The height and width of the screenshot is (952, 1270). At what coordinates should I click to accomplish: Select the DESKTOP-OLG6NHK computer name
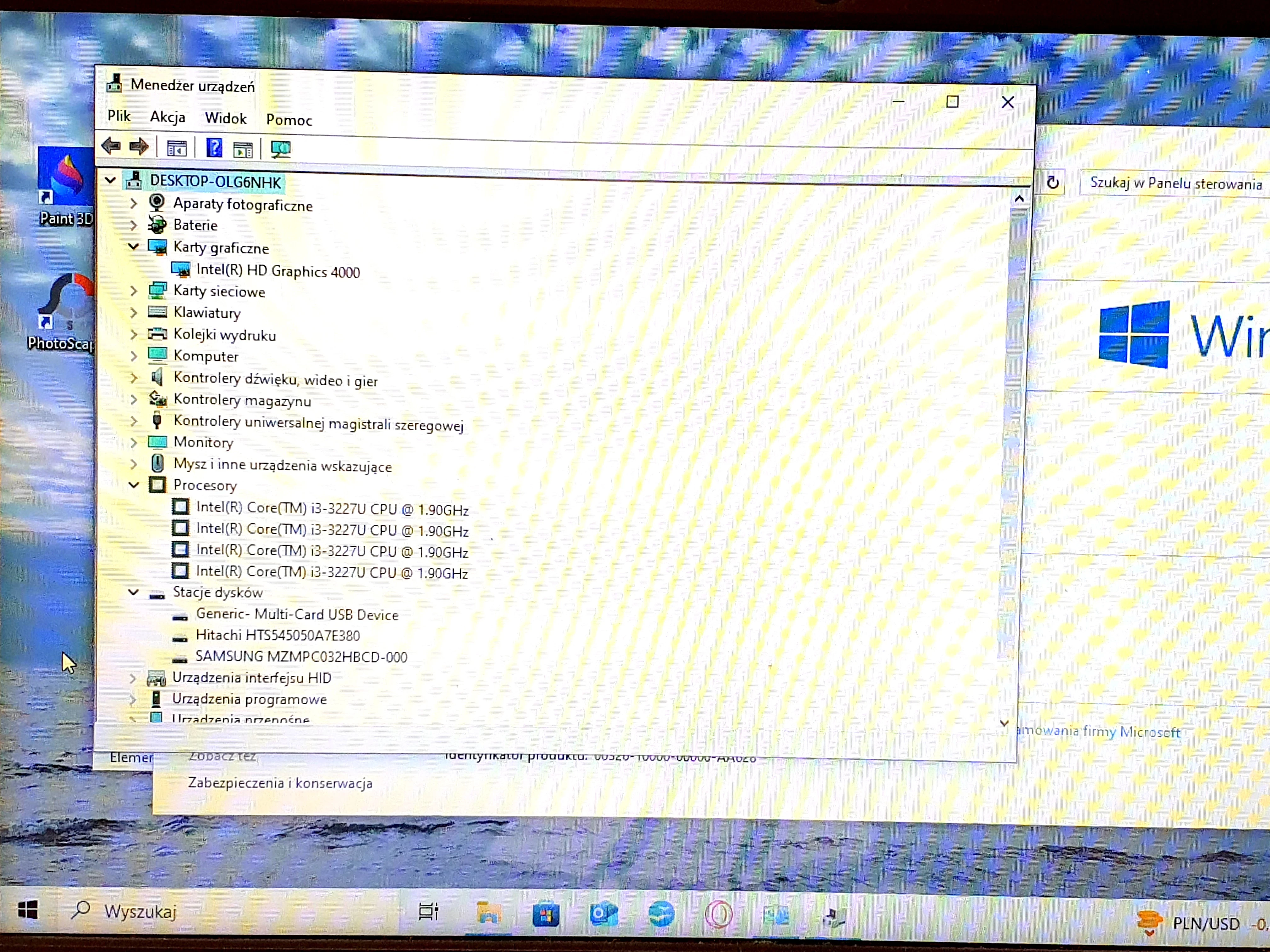(x=215, y=182)
